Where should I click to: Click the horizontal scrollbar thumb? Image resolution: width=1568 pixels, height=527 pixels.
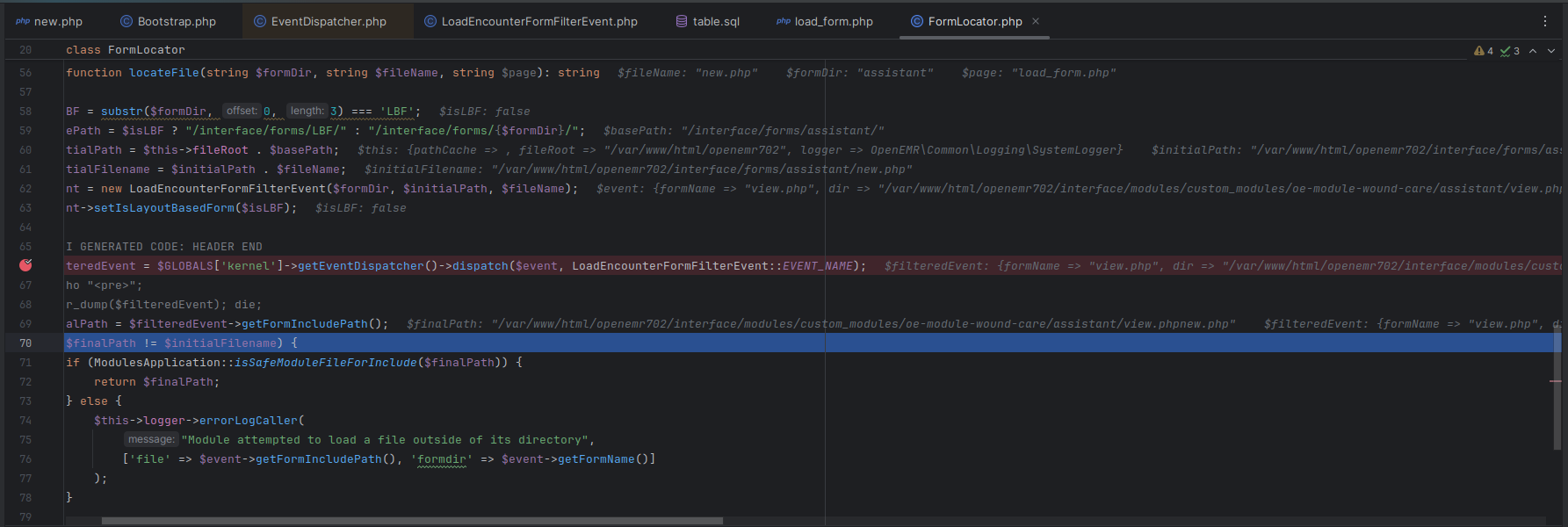pyautogui.click(x=412, y=521)
